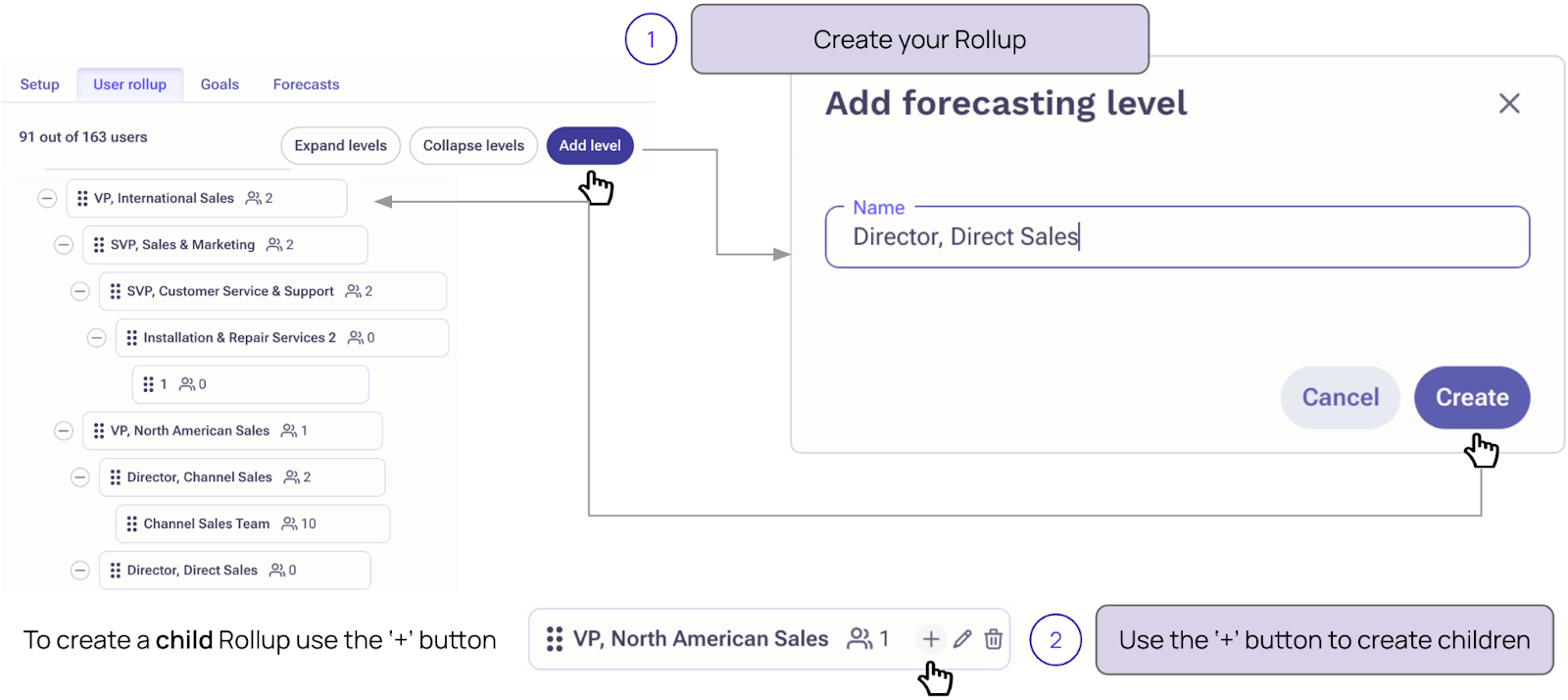This screenshot has height=700, width=1568.
Task: Click drag handle on Director, Direct Sales row
Action: point(116,571)
